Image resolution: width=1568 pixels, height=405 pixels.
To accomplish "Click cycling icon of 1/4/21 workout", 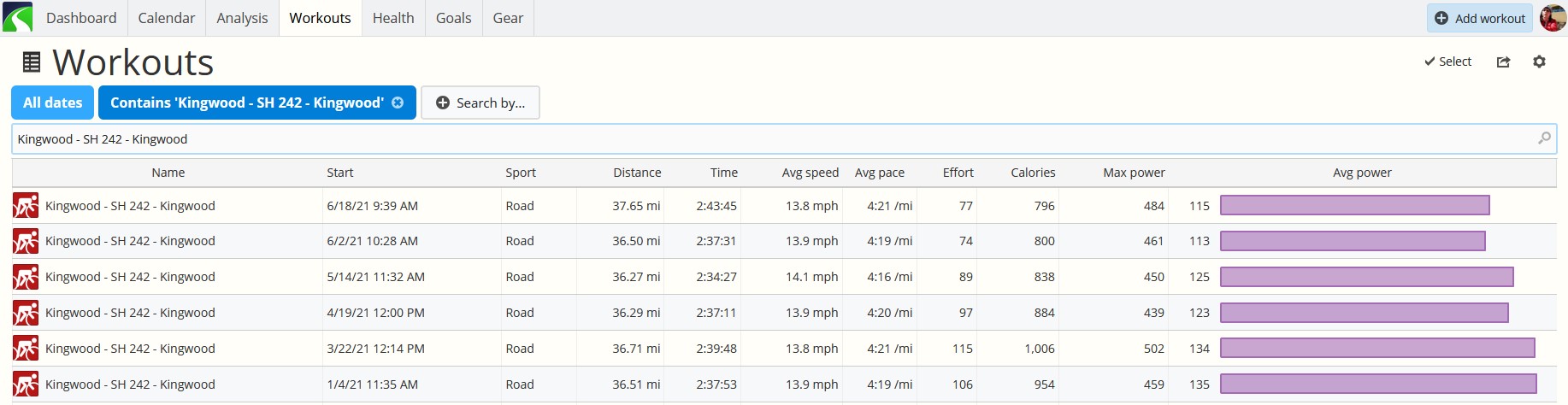I will click(26, 384).
